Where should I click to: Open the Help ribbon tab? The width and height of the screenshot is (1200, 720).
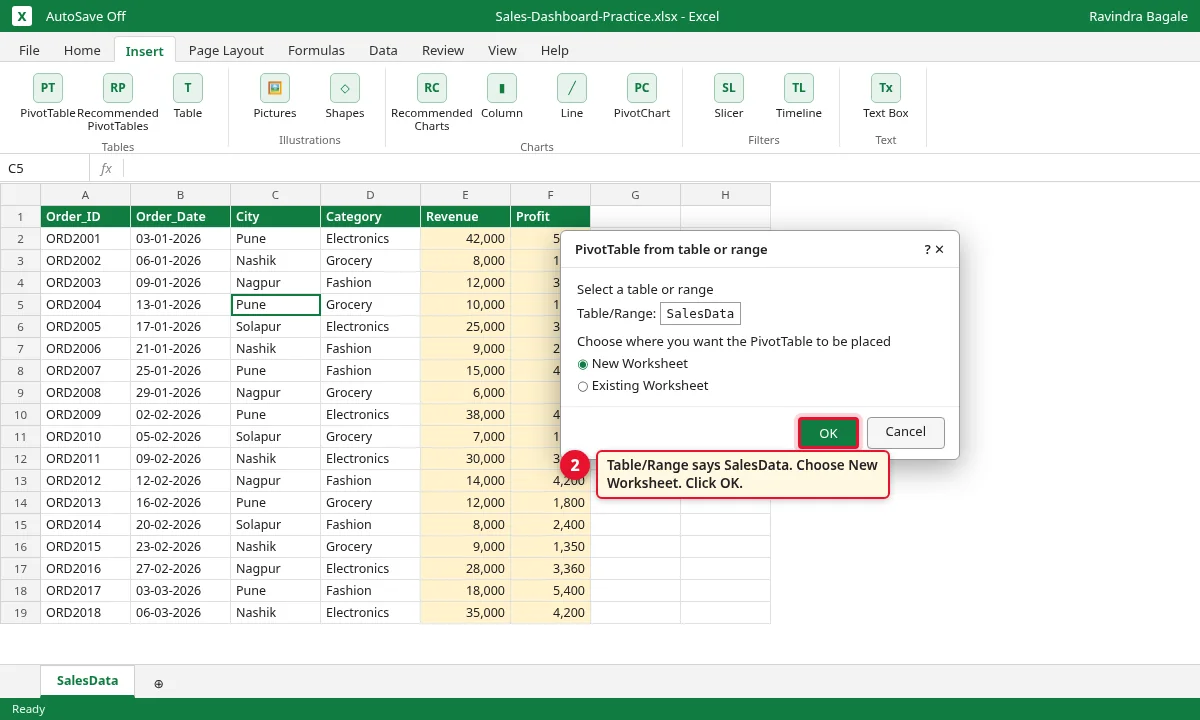click(555, 50)
